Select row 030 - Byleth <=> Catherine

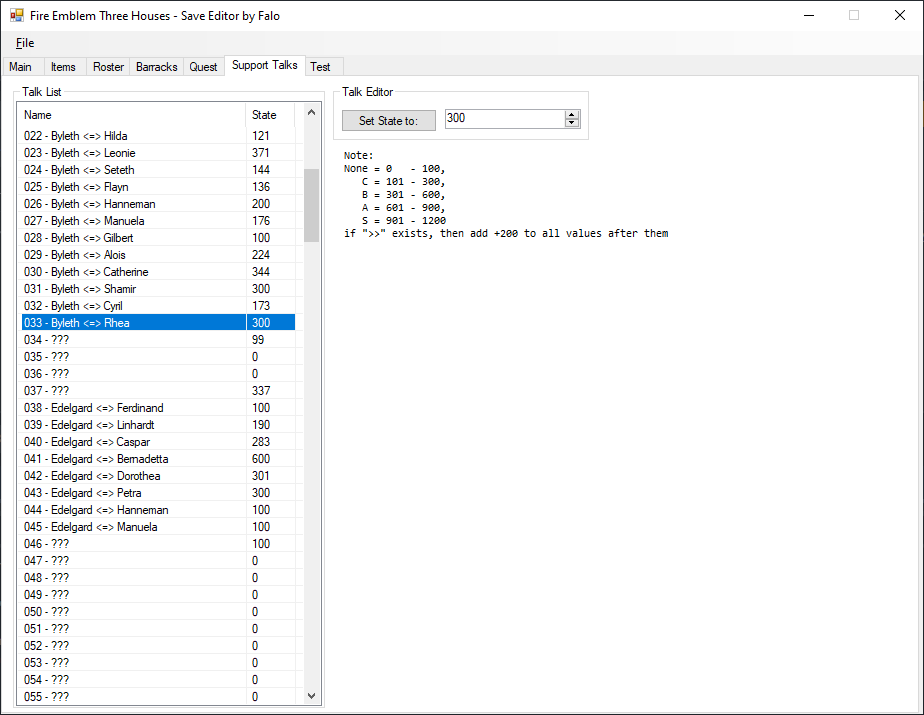click(x=159, y=272)
